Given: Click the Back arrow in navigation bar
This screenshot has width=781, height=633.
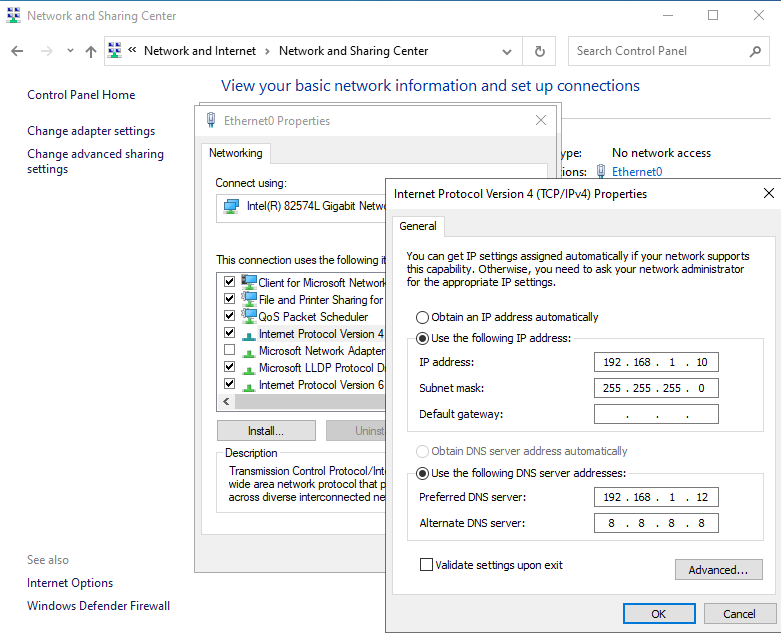Looking at the screenshot, I should (17, 51).
